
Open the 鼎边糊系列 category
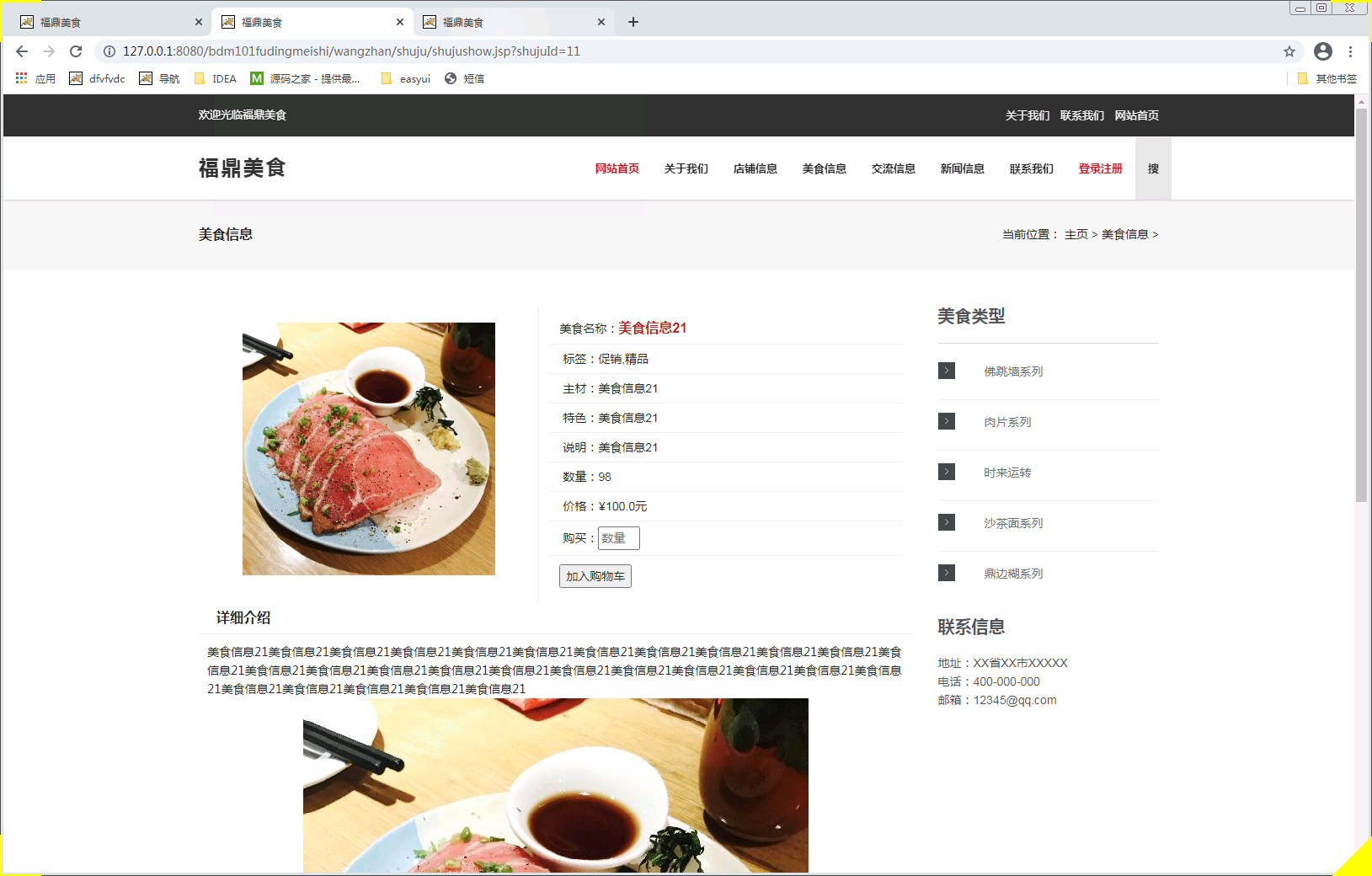pos(1013,574)
